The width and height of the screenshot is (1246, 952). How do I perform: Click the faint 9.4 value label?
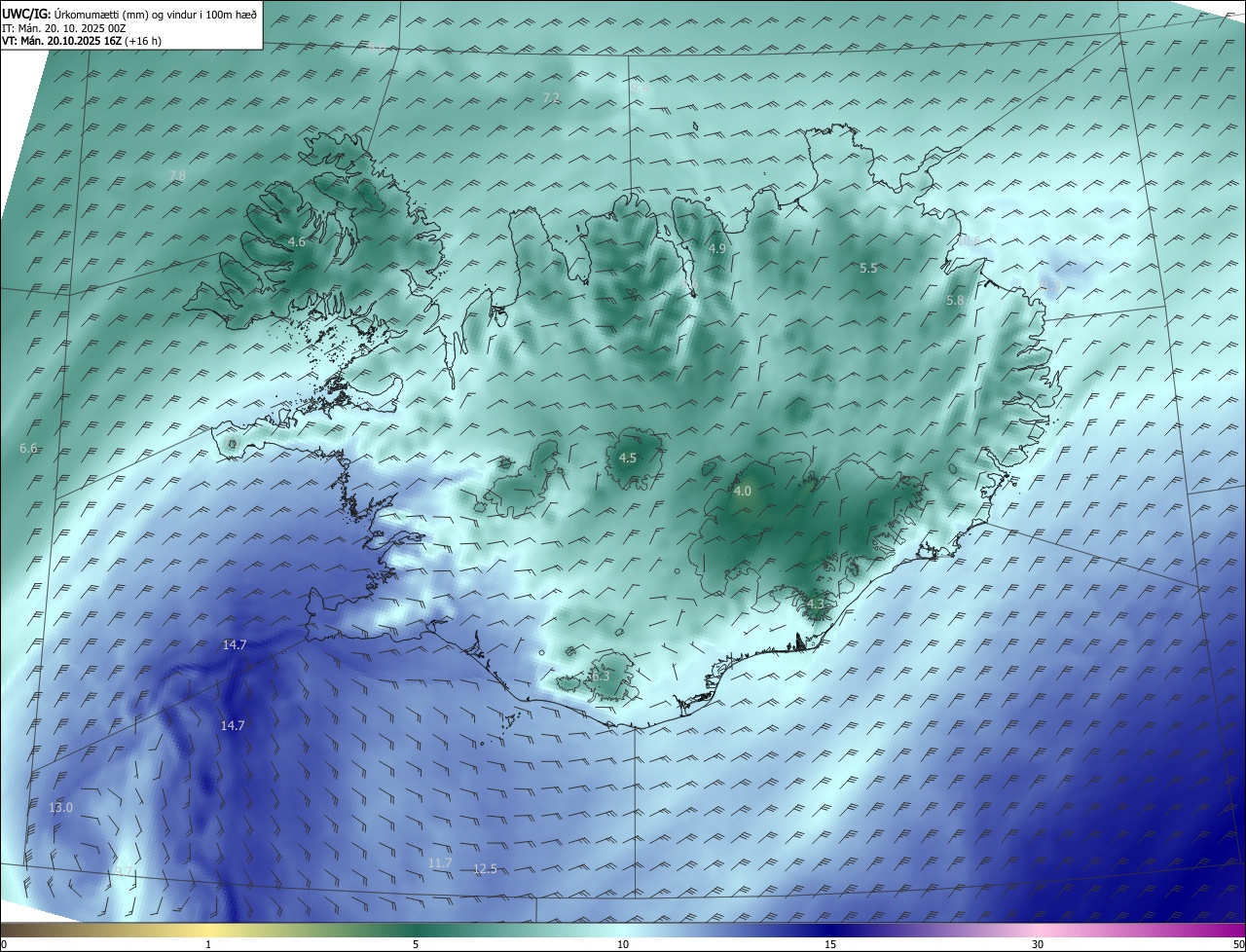[640, 88]
